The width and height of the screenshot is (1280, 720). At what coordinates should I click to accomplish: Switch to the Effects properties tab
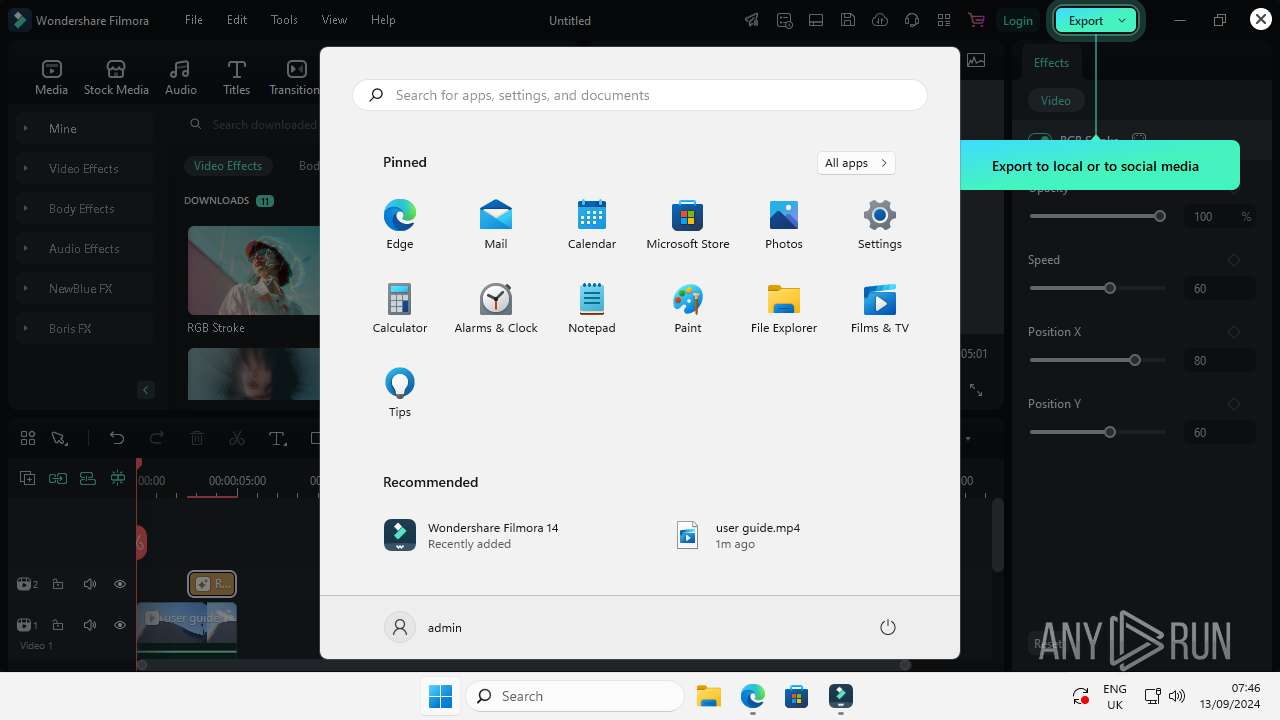click(1051, 62)
